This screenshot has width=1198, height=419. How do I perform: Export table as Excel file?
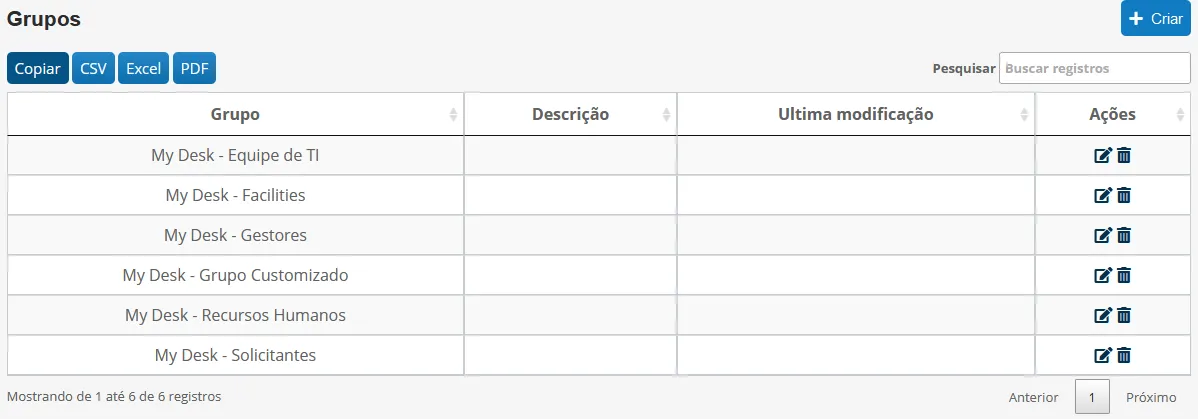pos(144,68)
